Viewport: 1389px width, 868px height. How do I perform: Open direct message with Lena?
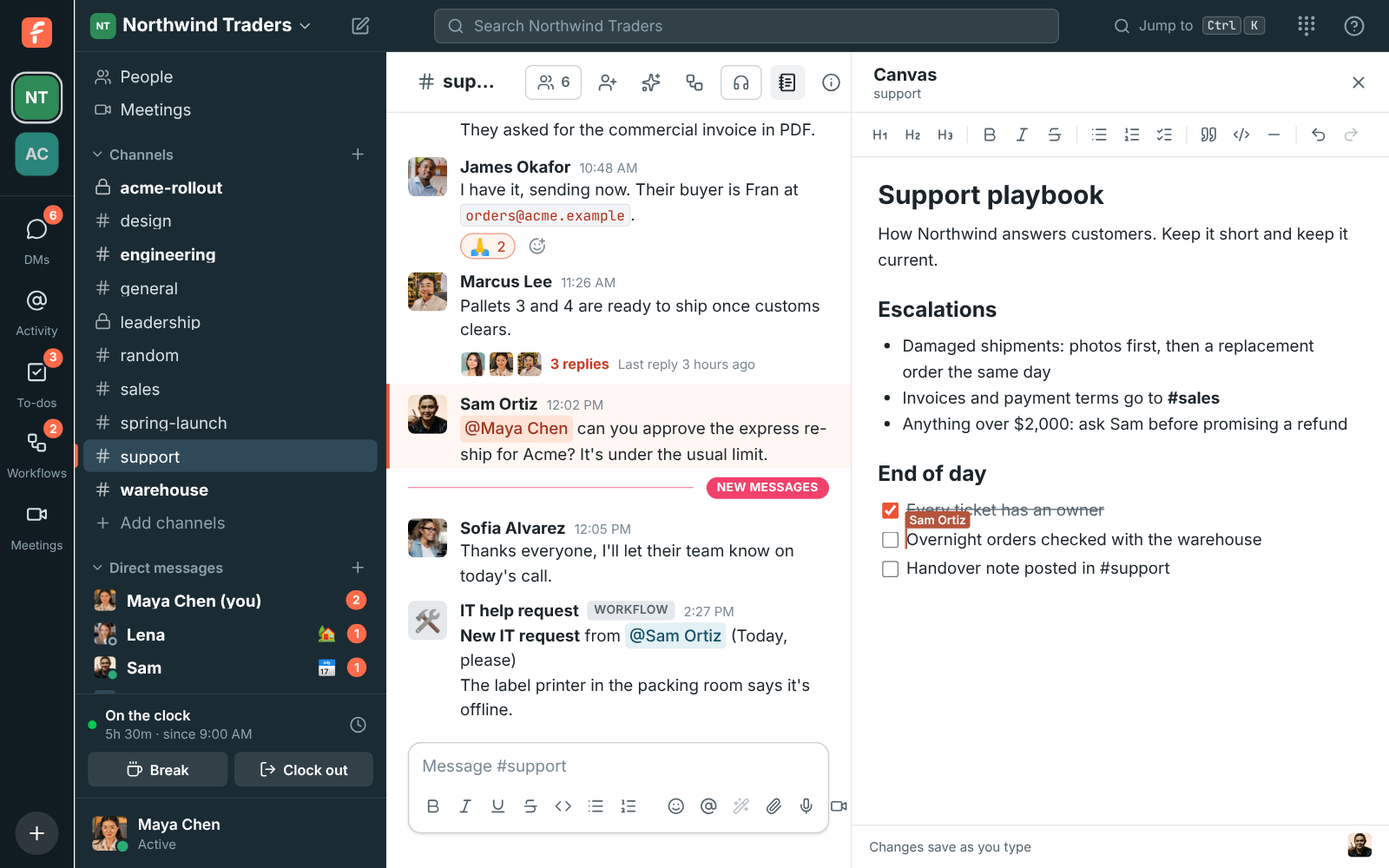[230, 635]
